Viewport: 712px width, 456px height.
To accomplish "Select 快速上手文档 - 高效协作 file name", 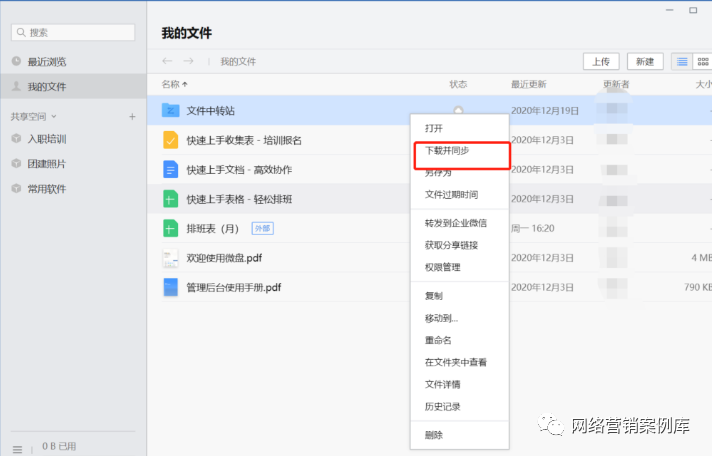I will [x=239, y=170].
